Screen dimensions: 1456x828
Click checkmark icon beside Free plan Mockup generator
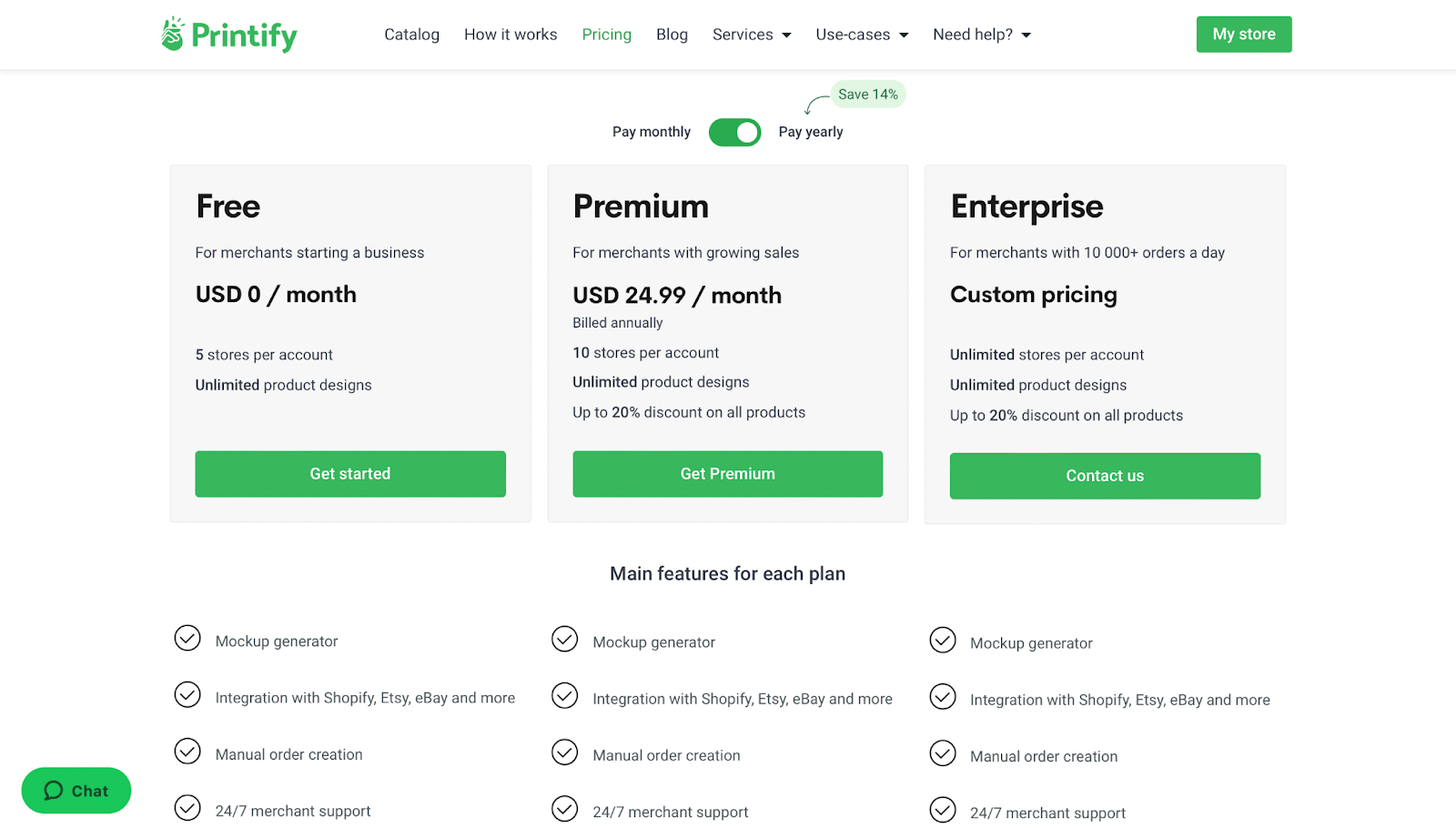[187, 639]
